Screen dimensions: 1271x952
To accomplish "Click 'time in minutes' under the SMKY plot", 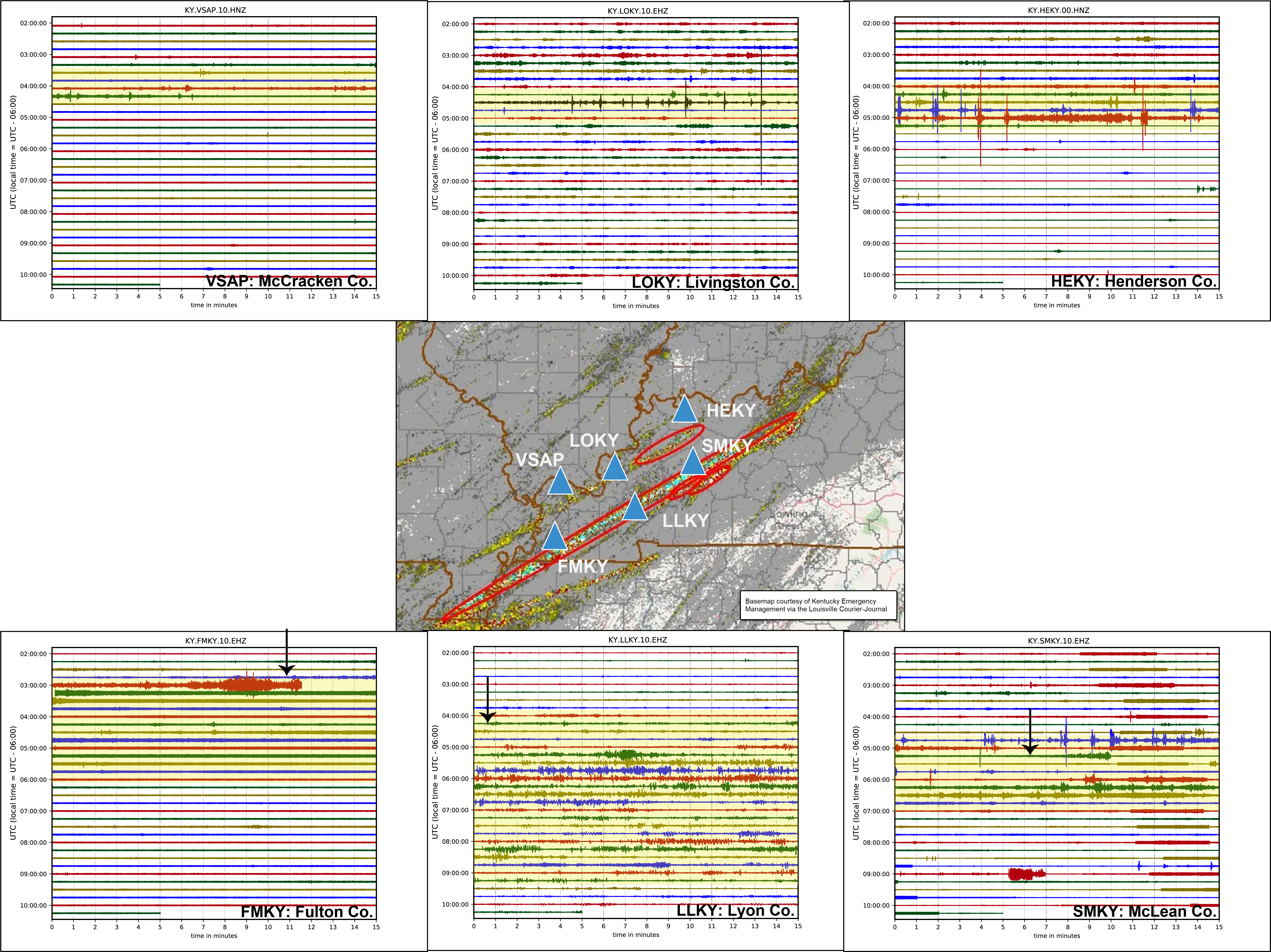I will (1057, 936).
